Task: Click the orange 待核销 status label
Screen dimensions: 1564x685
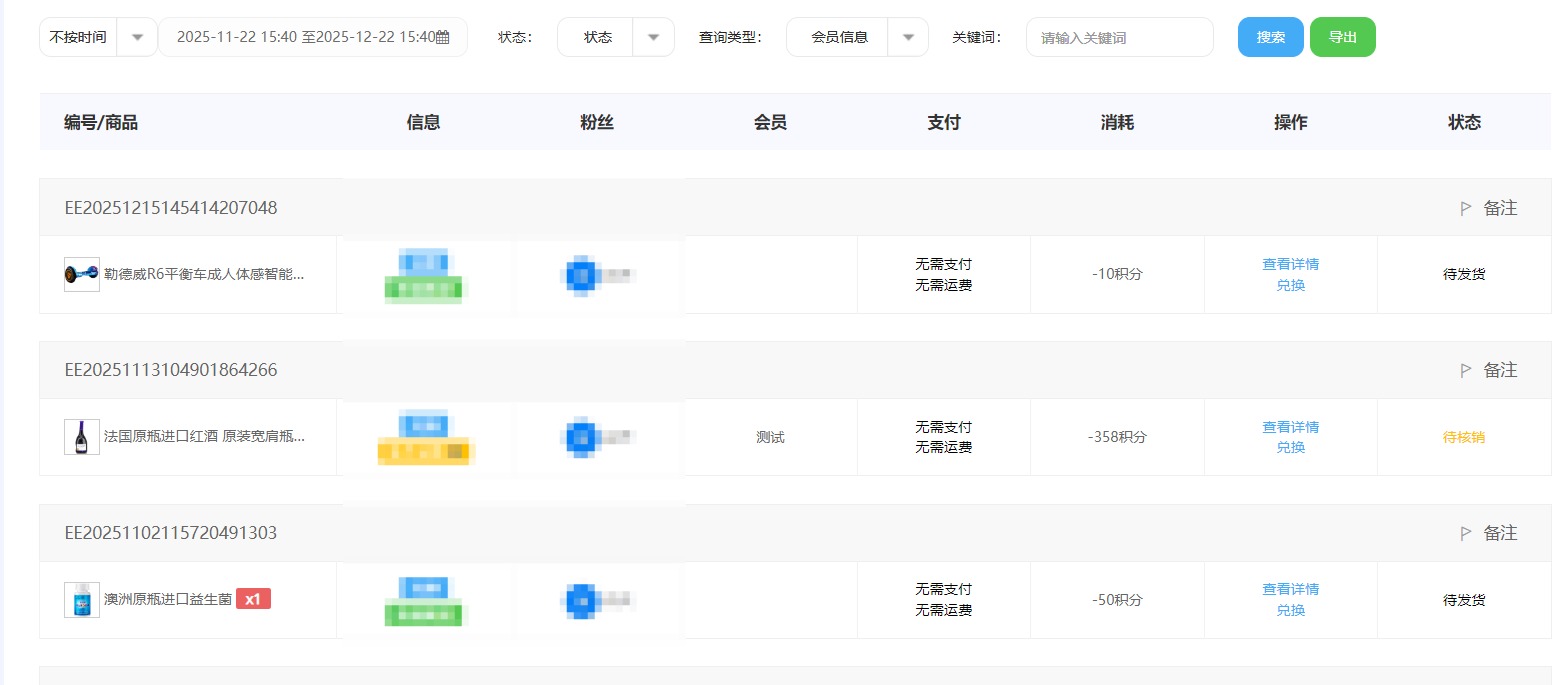Action: (1463, 437)
